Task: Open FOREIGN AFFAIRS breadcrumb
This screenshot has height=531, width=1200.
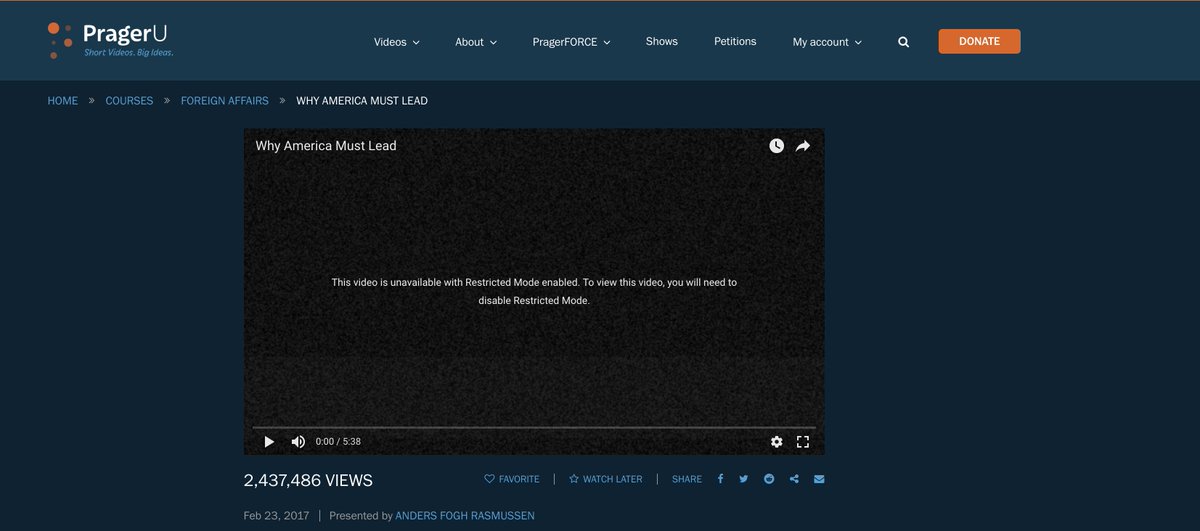Action: (x=224, y=101)
